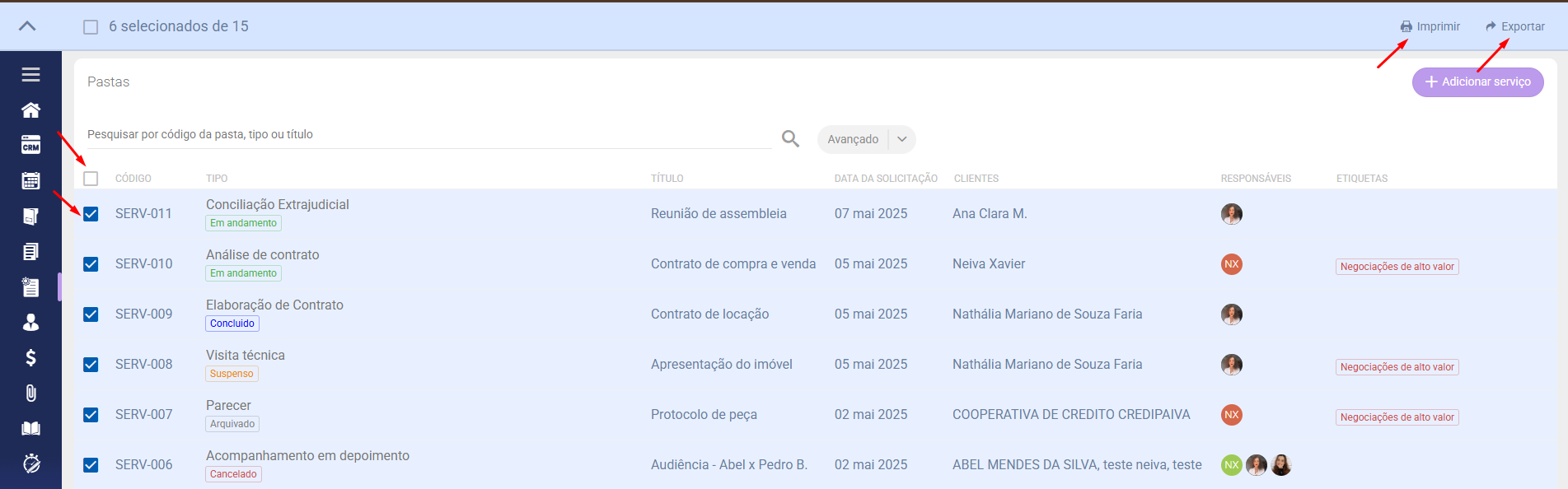Screen dimensions: 1568x489
Task: Open the stopwatch timer icon
Action: tap(30, 463)
